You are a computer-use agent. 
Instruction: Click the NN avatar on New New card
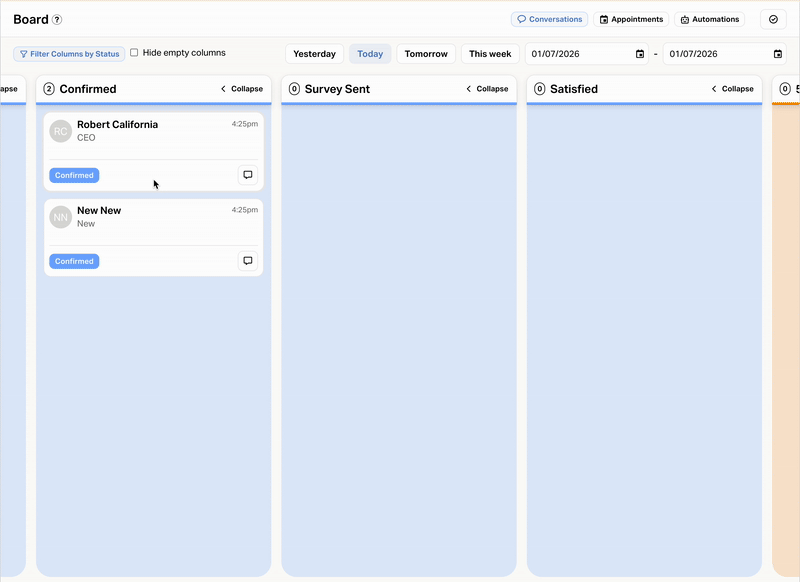pyautogui.click(x=61, y=216)
